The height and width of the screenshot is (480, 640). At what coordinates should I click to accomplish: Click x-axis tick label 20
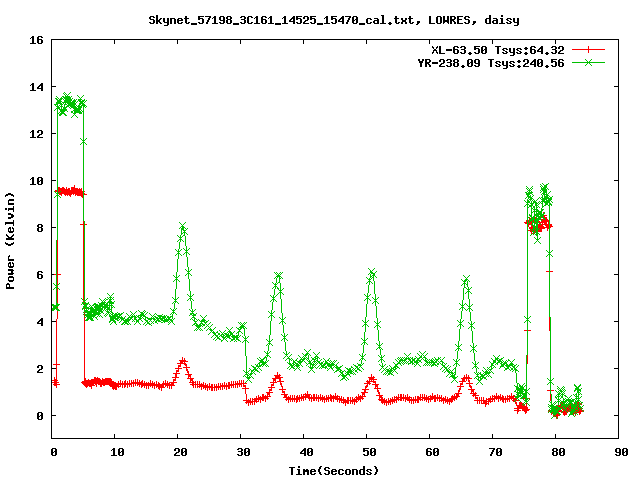180,452
